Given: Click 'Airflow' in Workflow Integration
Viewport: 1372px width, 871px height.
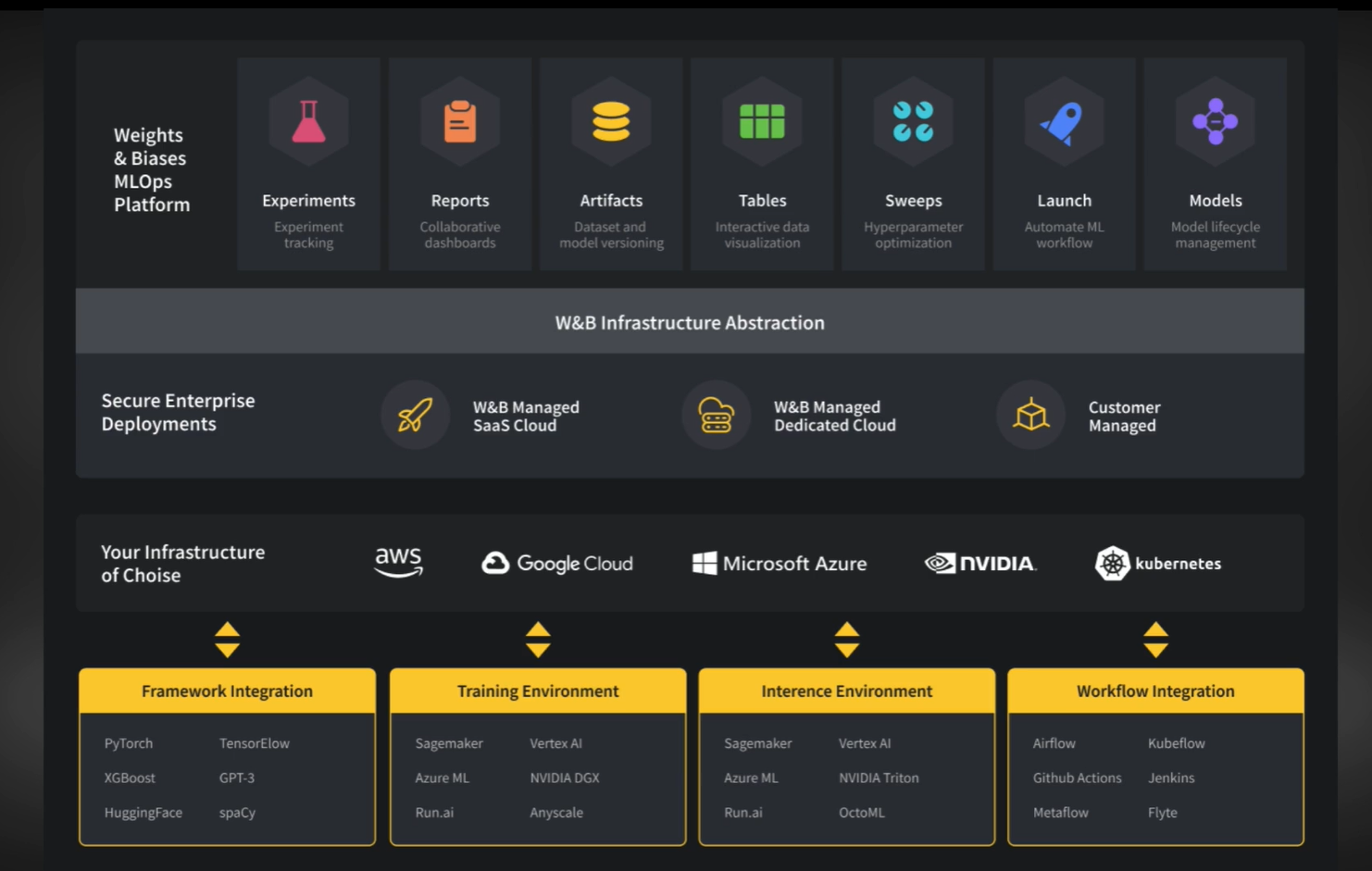Looking at the screenshot, I should point(1054,743).
